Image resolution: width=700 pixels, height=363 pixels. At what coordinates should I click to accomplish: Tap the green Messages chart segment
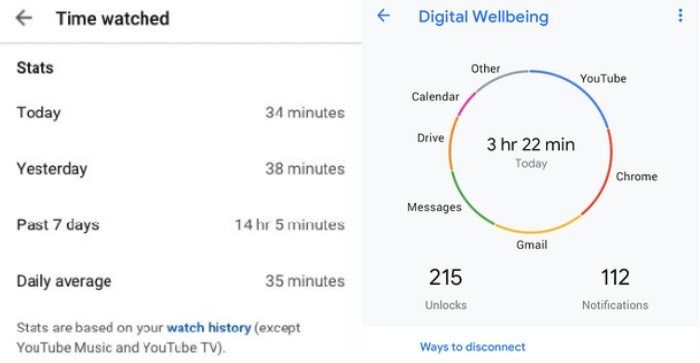(x=469, y=201)
